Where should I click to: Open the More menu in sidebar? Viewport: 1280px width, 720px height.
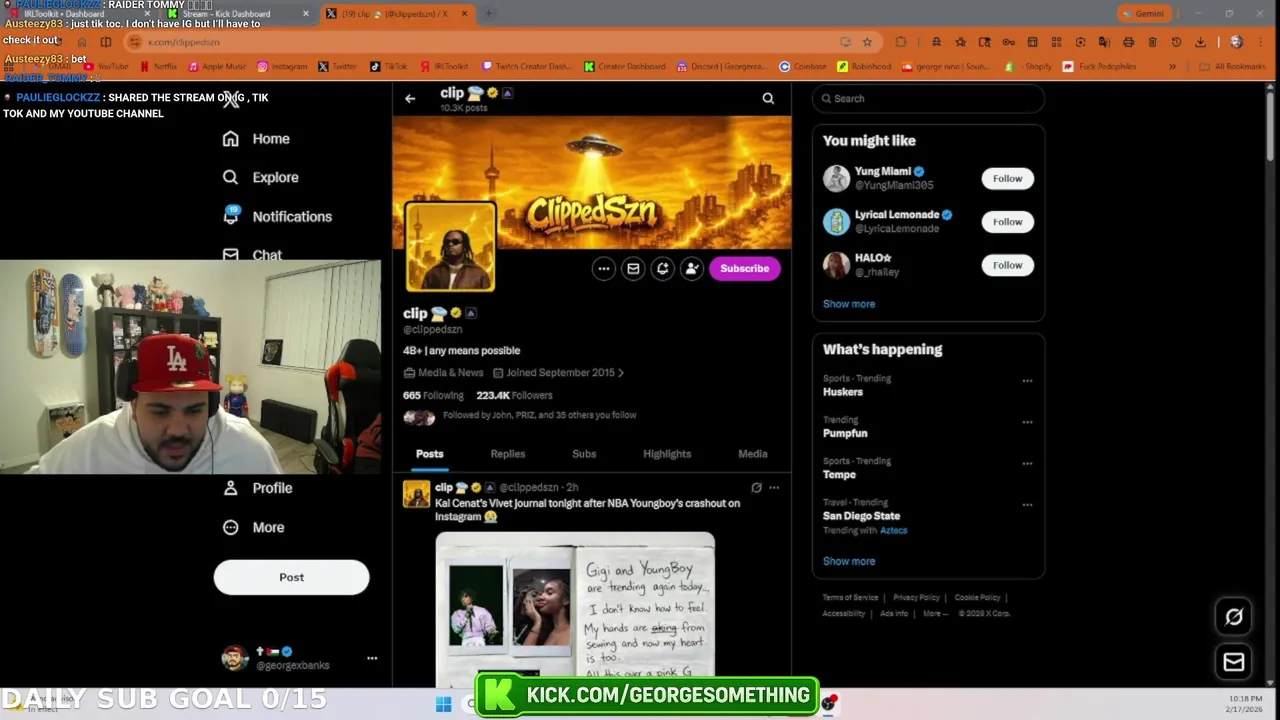click(254, 527)
